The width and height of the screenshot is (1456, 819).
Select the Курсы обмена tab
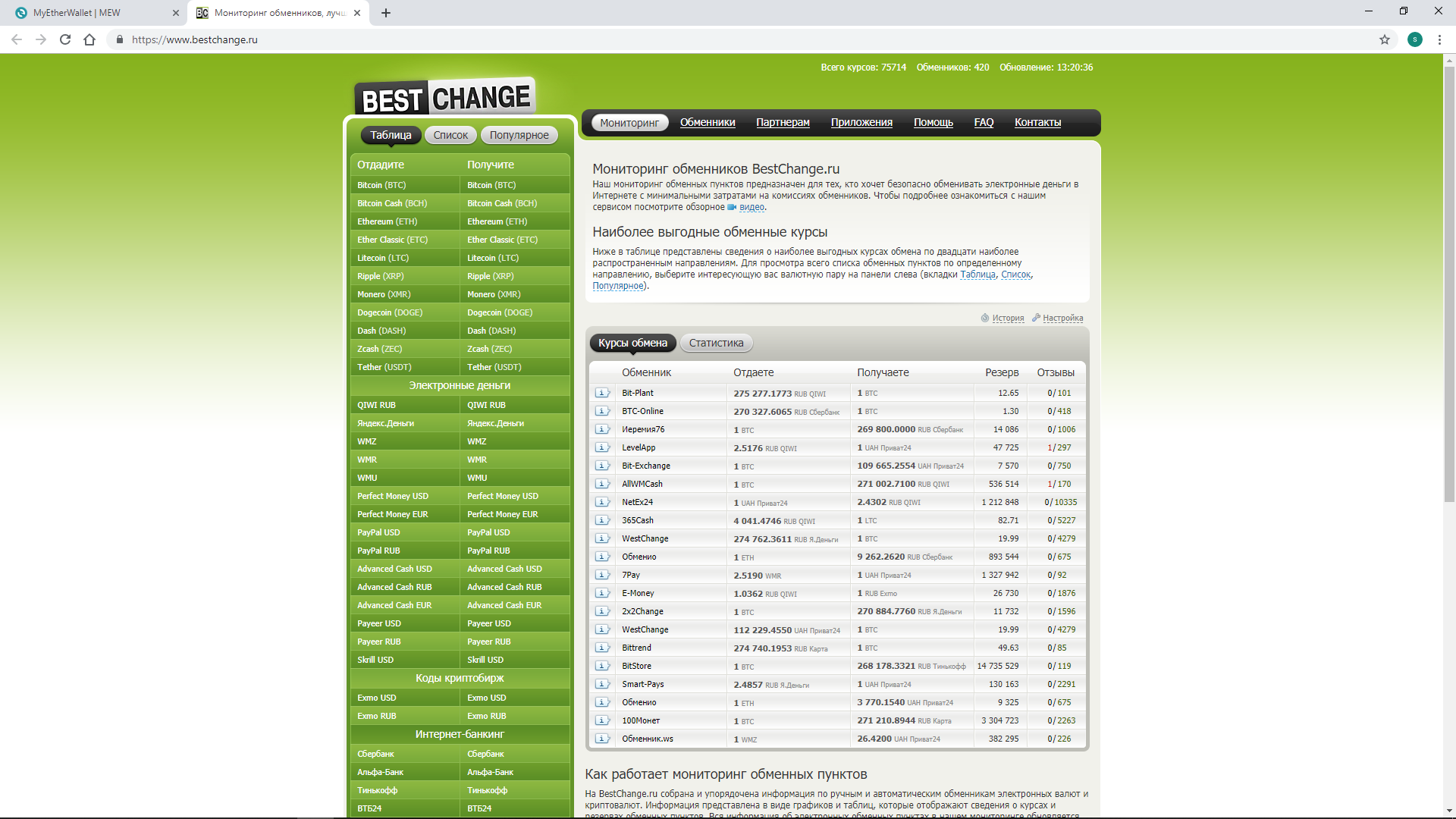(x=632, y=343)
